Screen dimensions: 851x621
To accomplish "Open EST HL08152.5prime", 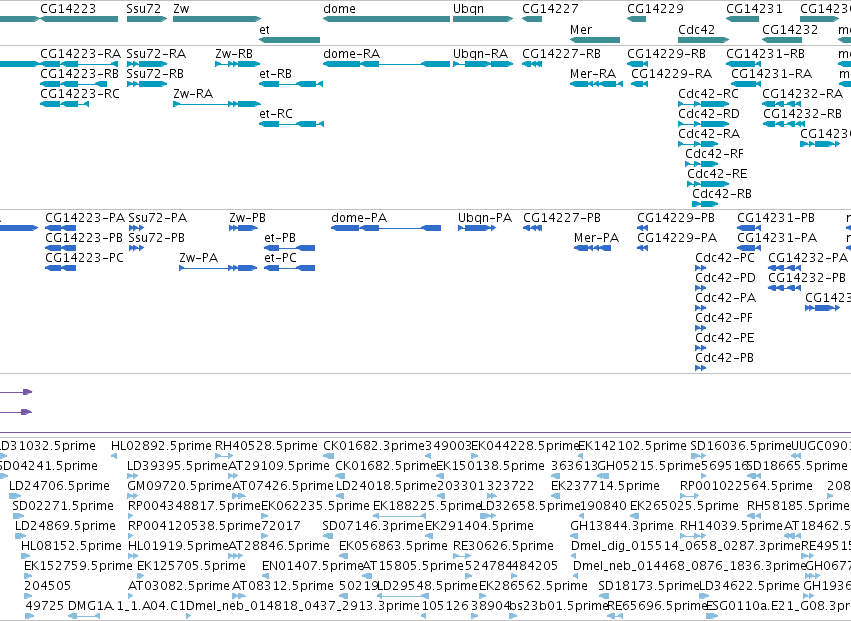I will 71,546.
